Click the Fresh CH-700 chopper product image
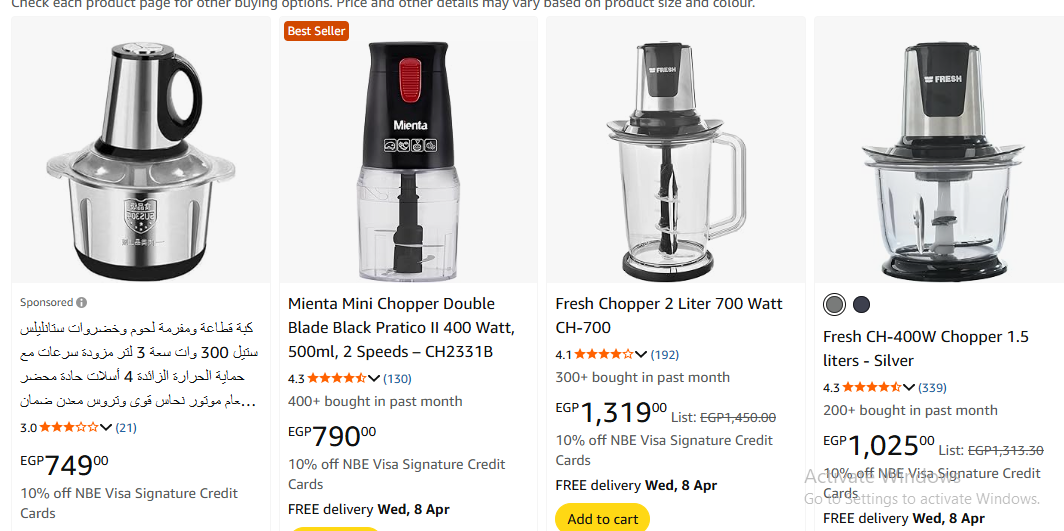 pos(675,150)
